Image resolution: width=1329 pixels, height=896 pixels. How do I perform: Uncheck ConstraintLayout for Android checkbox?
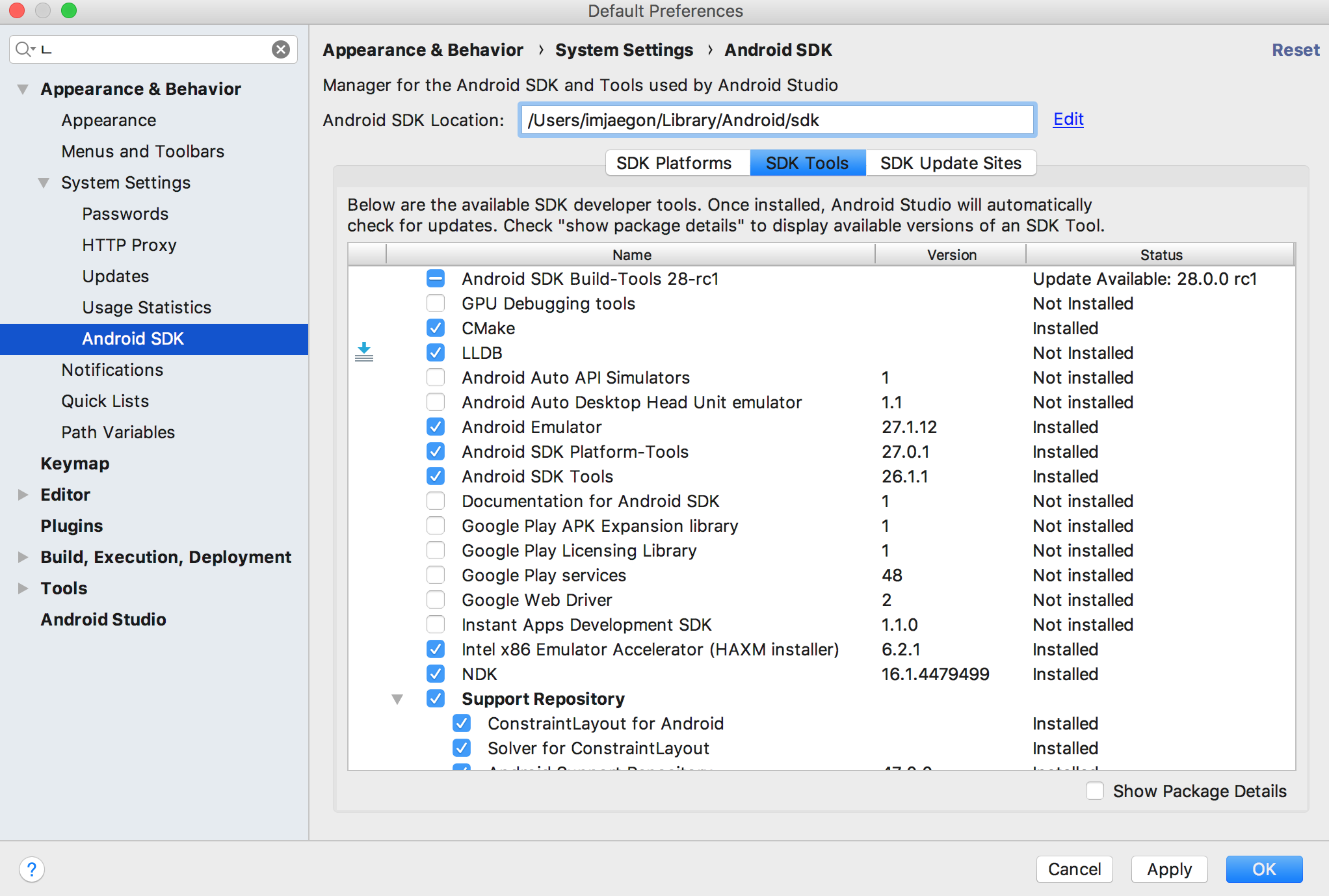coord(462,724)
